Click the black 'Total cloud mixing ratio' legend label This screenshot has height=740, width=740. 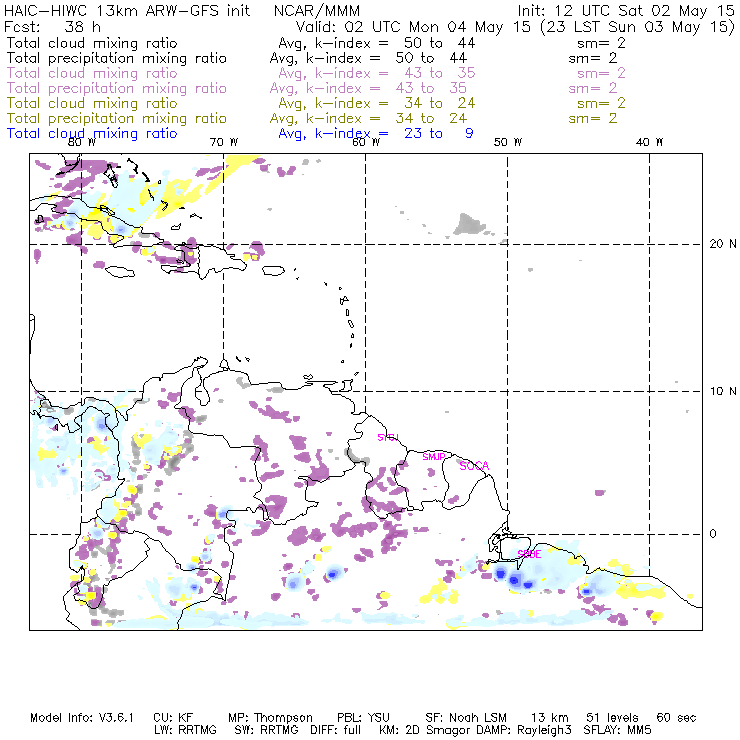coord(92,43)
